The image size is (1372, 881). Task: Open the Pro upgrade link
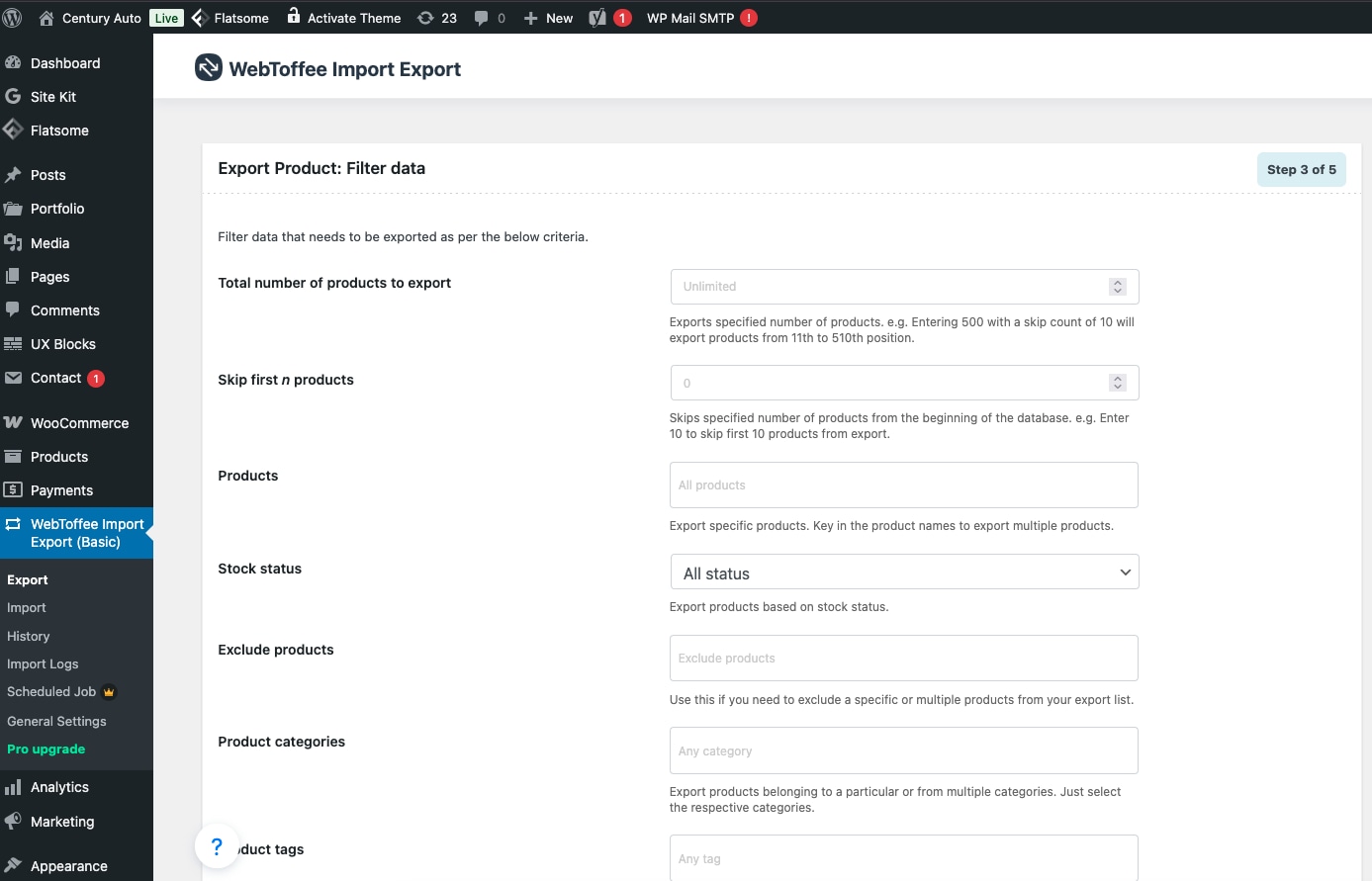click(x=46, y=749)
